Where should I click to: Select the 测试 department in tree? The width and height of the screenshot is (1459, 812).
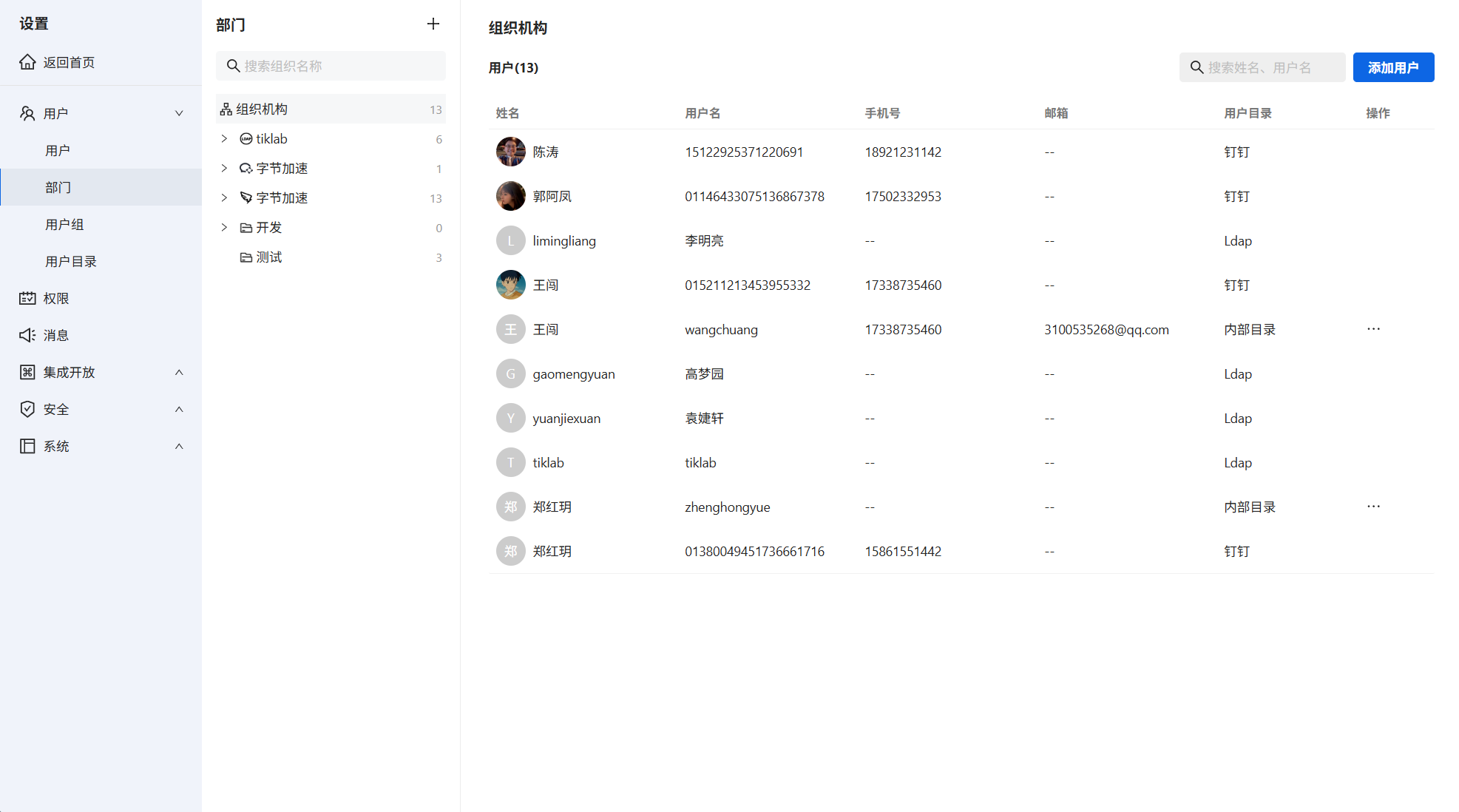click(x=268, y=257)
